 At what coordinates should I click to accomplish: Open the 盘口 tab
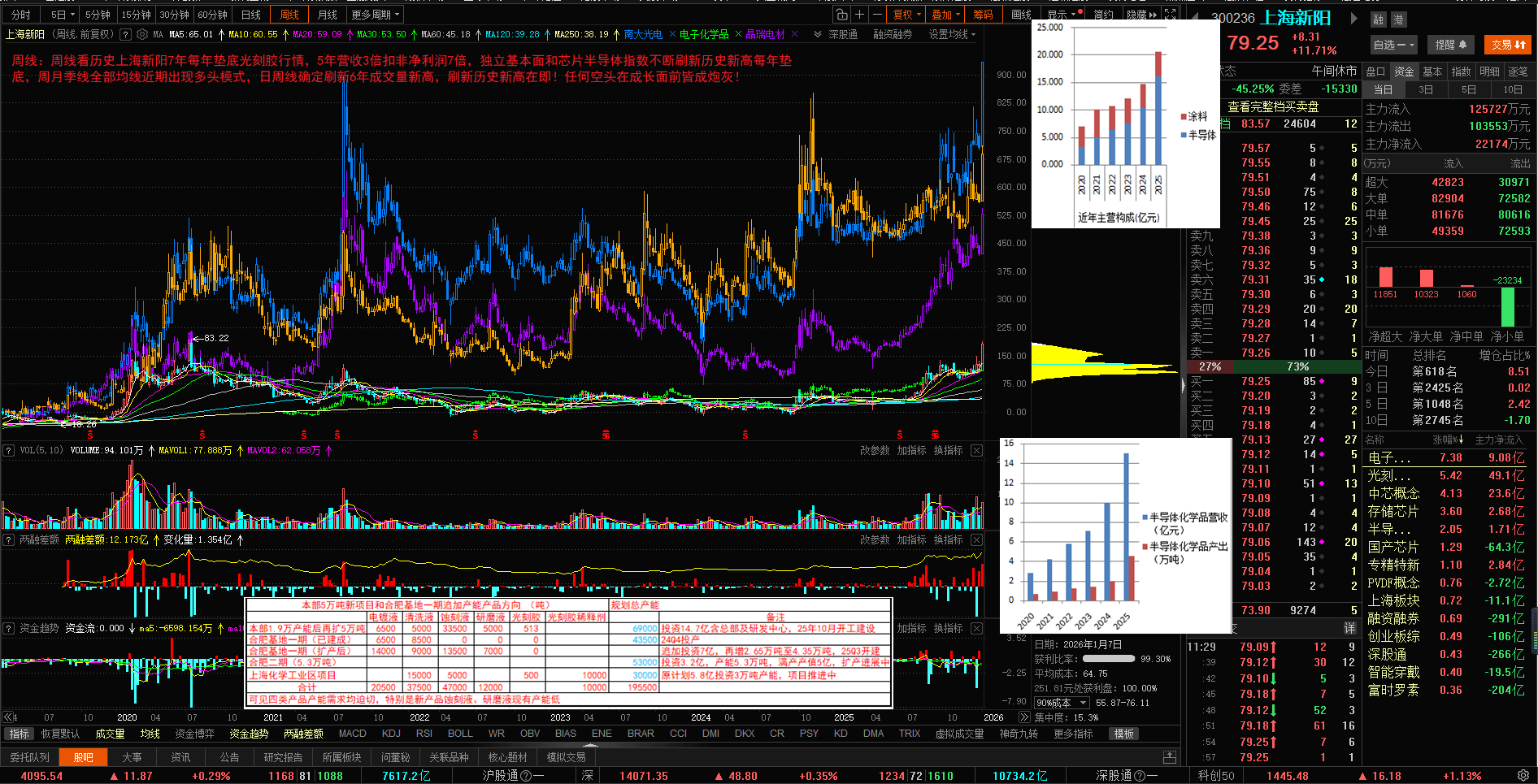(1375, 71)
